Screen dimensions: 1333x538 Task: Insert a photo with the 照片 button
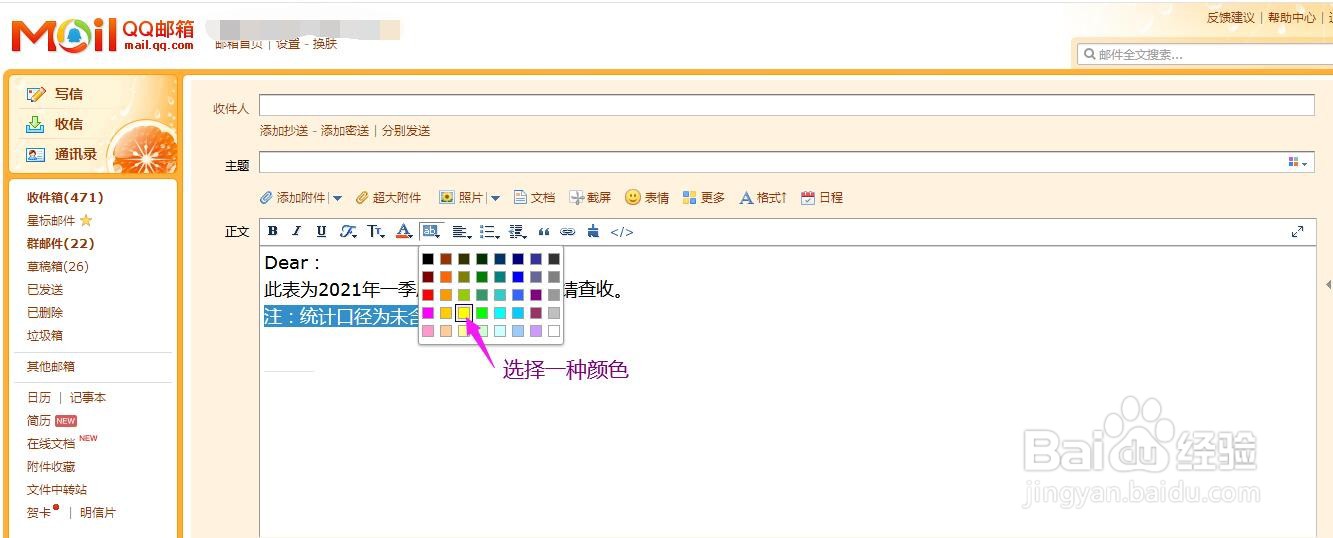pyautogui.click(x=462, y=198)
